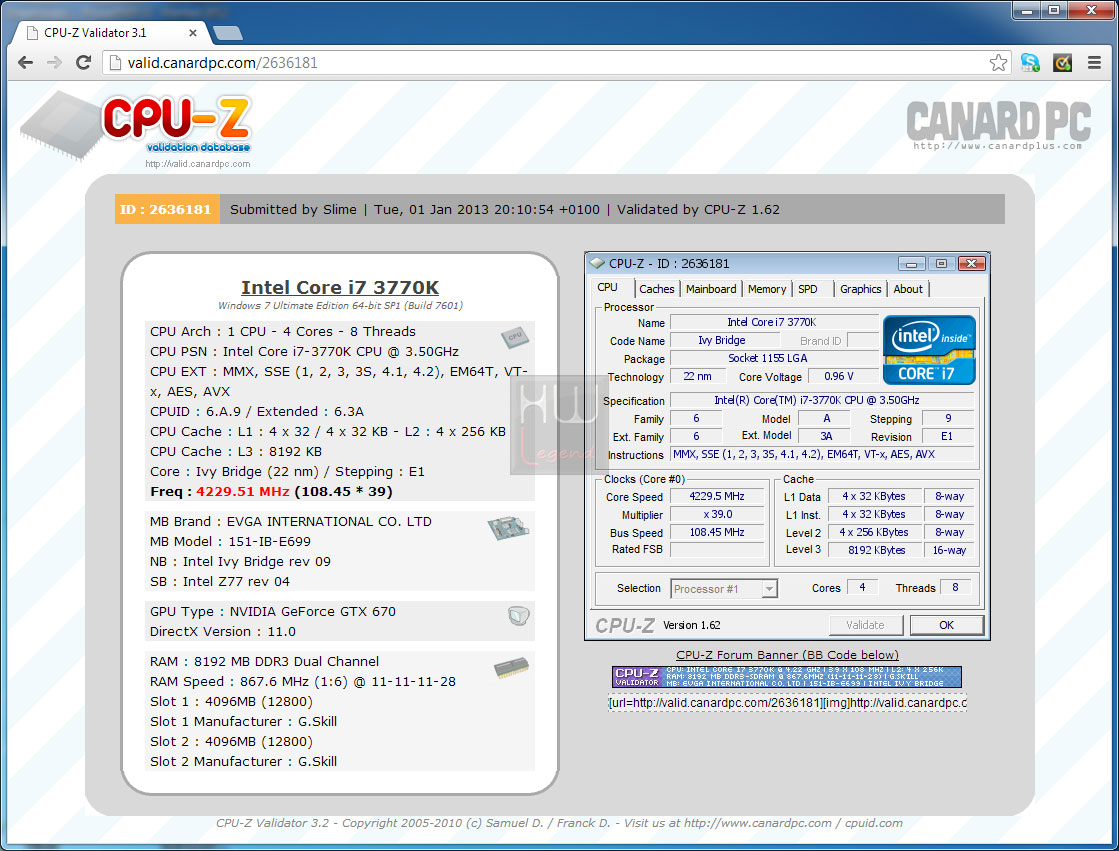Open a new browser tab
Screen dimensions: 1119x851
tap(228, 33)
